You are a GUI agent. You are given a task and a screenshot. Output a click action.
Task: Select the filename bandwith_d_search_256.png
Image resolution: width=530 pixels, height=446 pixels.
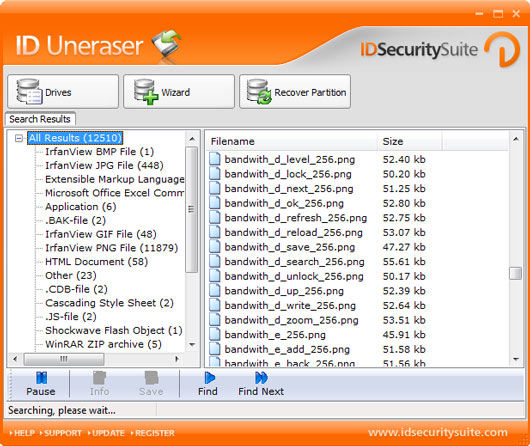tap(294, 262)
